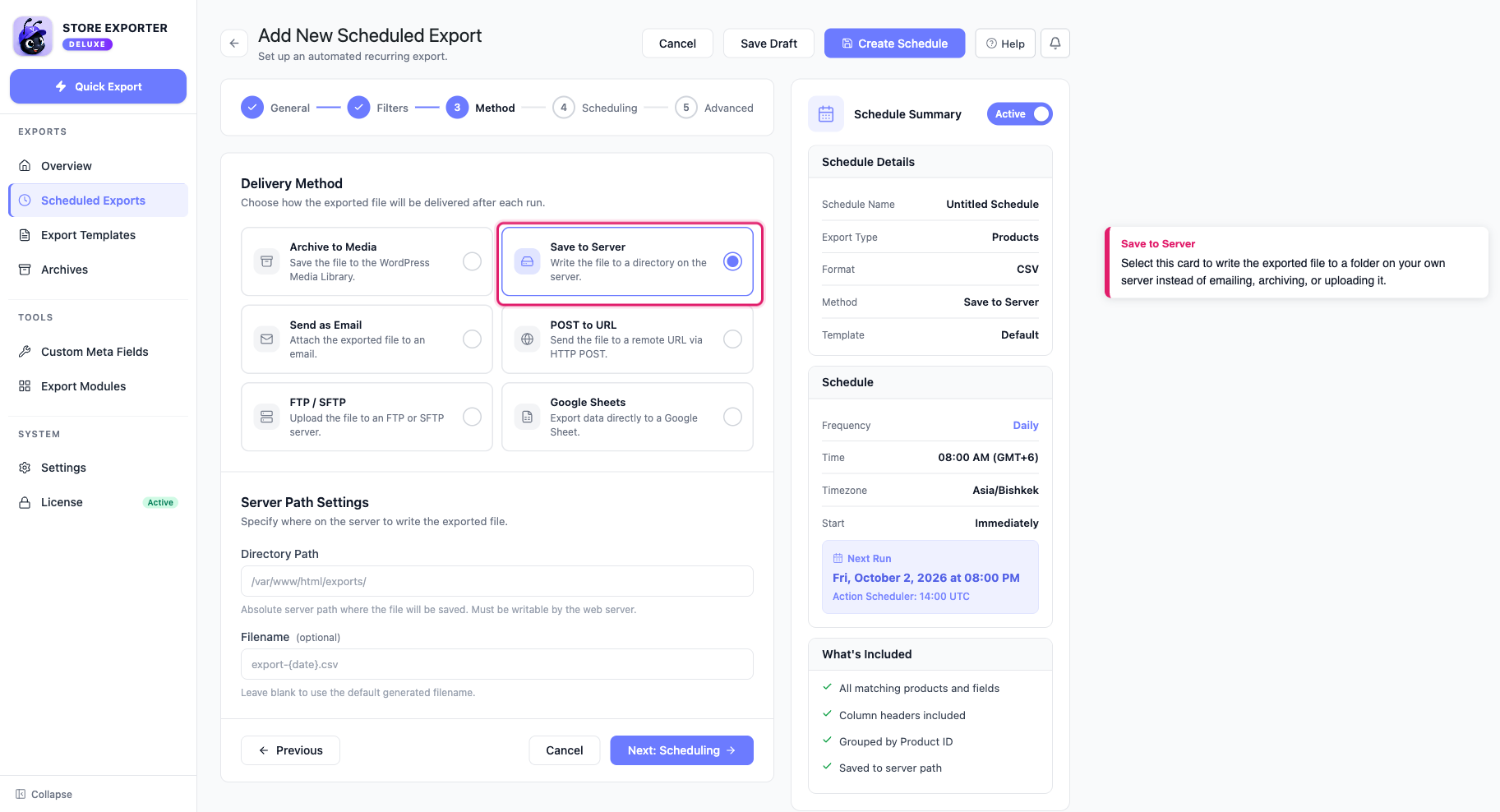Click the top Cancel button
Viewport: 1500px width, 812px height.
(x=677, y=44)
